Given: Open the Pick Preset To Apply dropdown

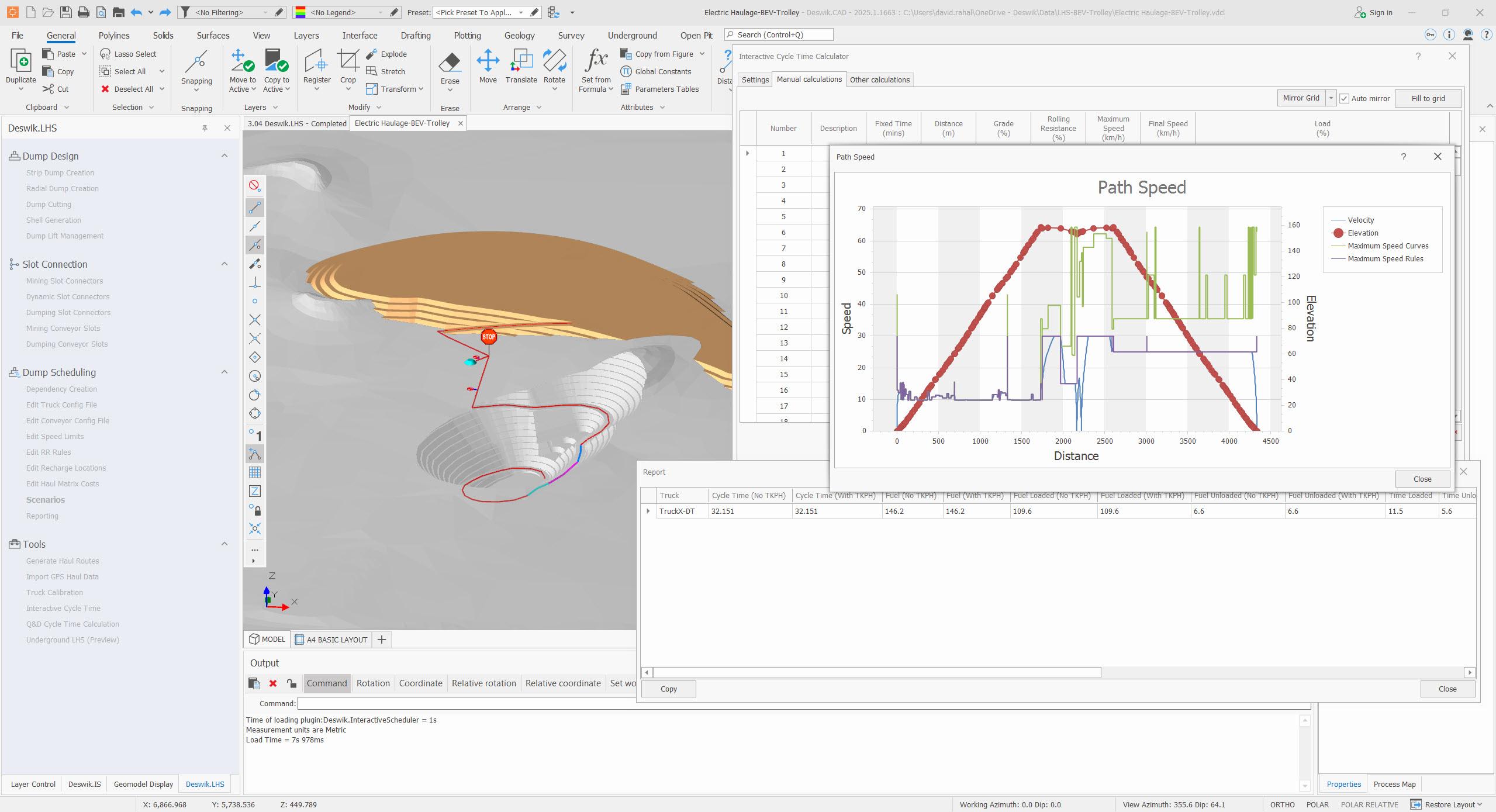Looking at the screenshot, I should pyautogui.click(x=521, y=12).
